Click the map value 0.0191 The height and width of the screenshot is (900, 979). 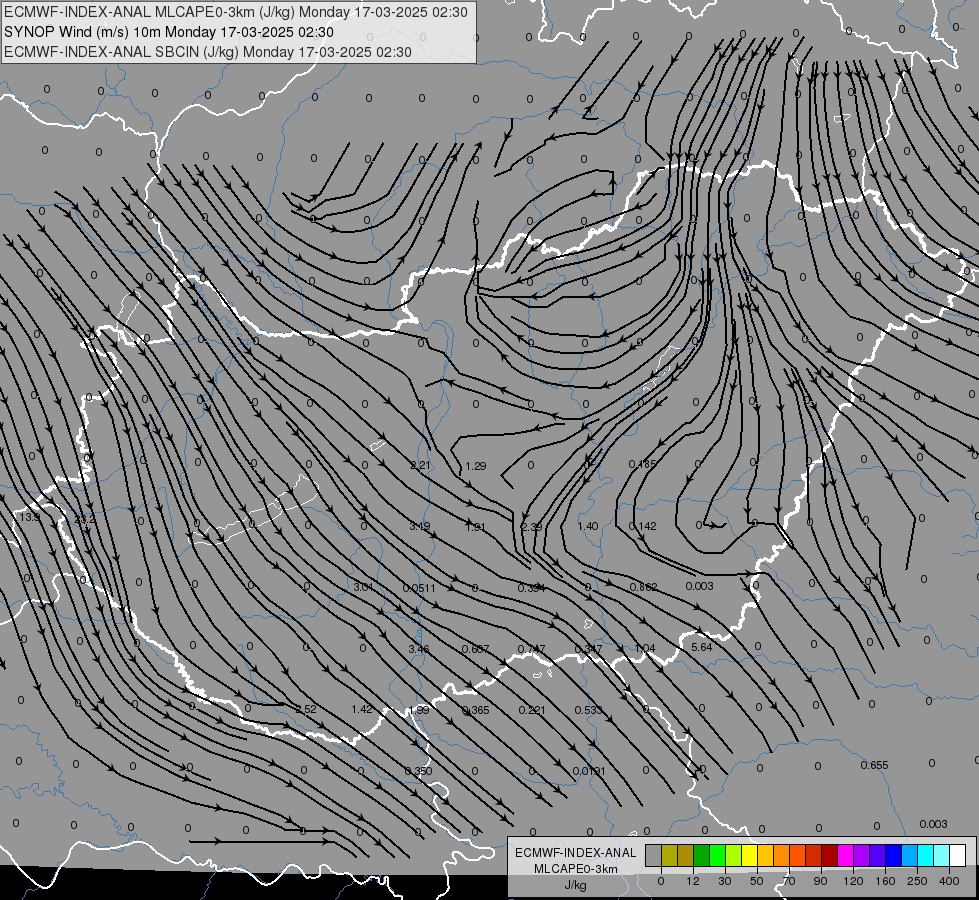click(589, 772)
